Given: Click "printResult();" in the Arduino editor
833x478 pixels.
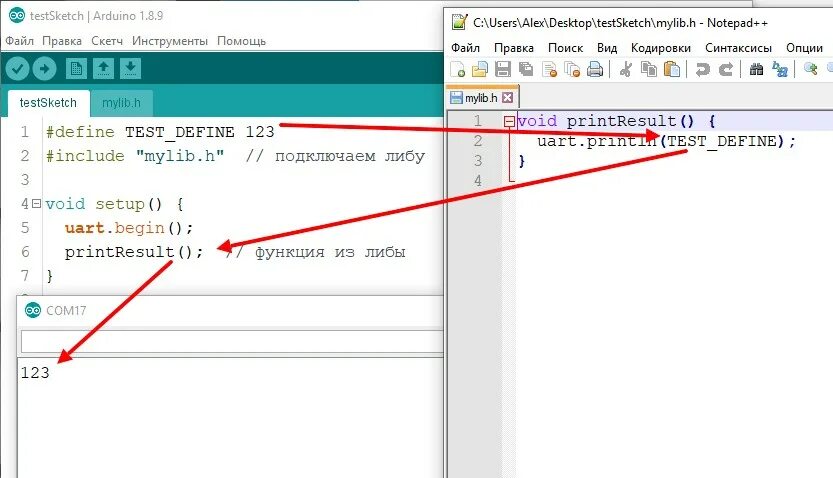Looking at the screenshot, I should click(134, 252).
